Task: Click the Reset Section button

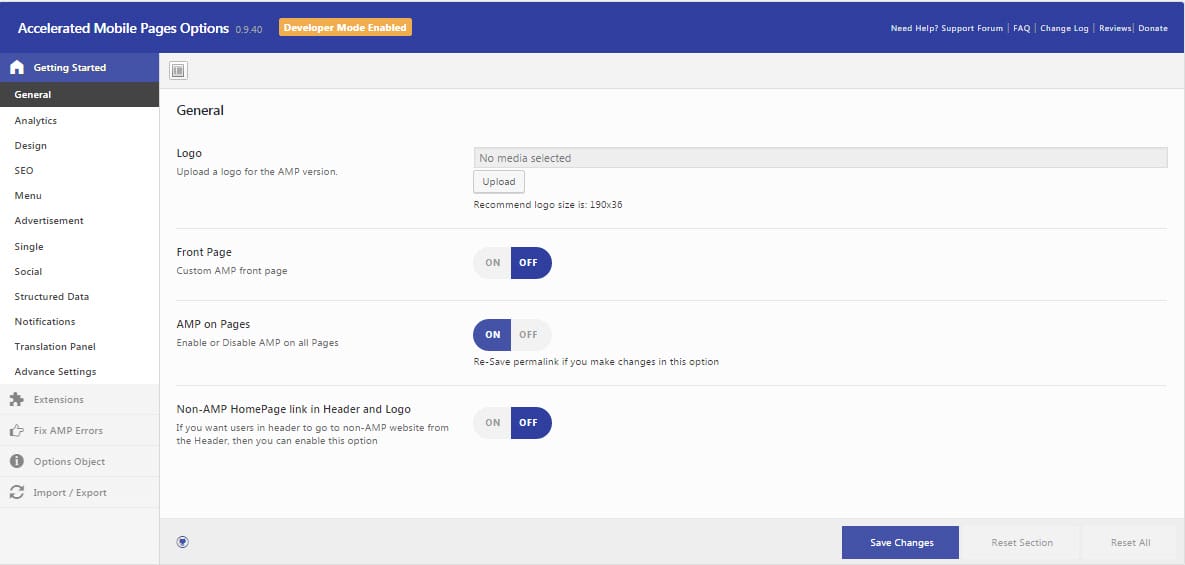Action: pos(1021,542)
